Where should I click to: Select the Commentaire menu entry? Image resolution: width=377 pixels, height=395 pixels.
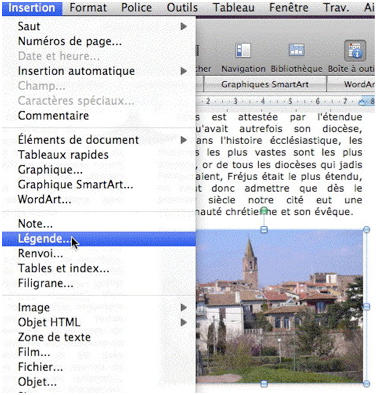99,115
